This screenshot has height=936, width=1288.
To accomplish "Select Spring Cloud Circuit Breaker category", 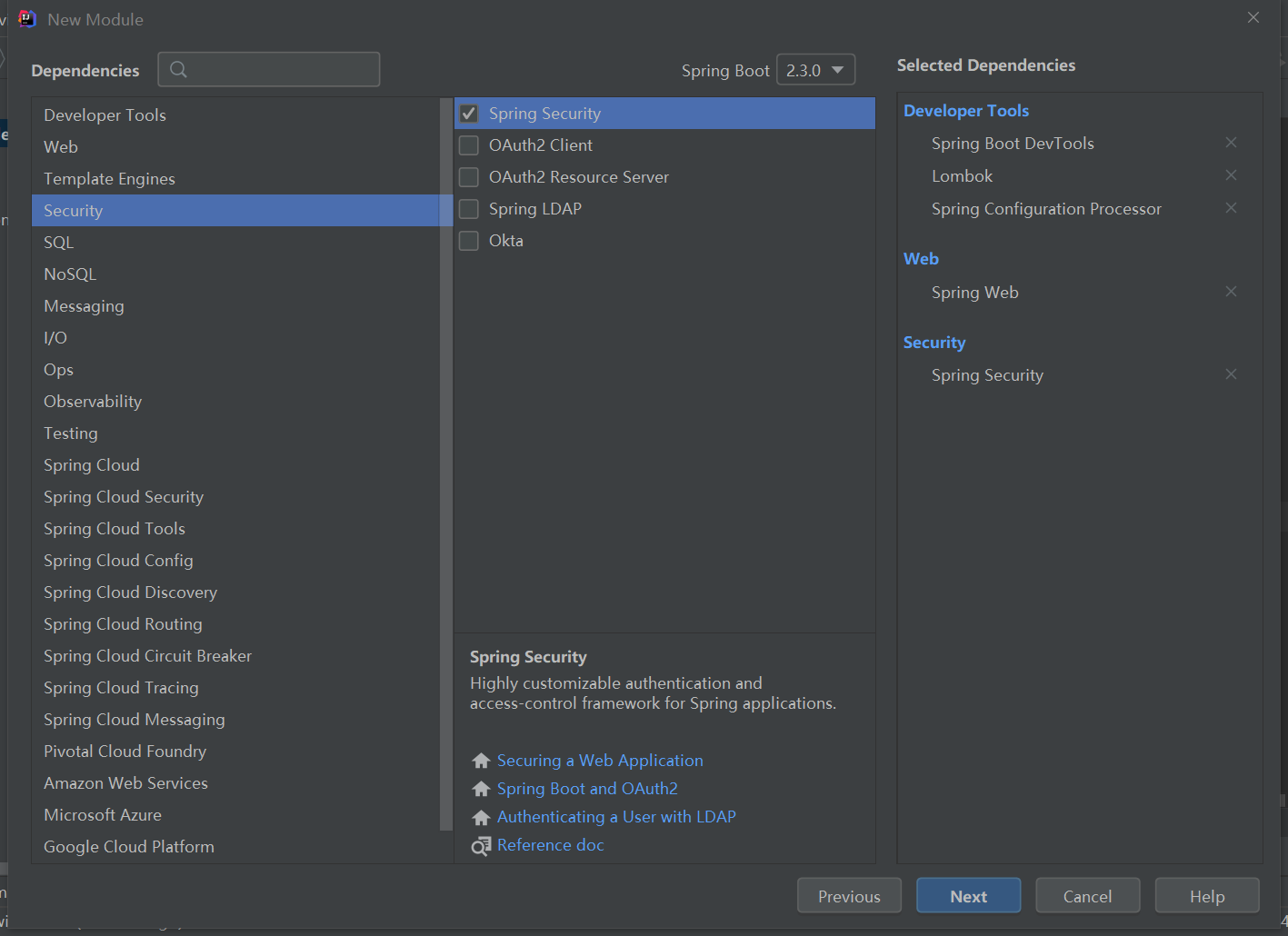I will [235, 656].
